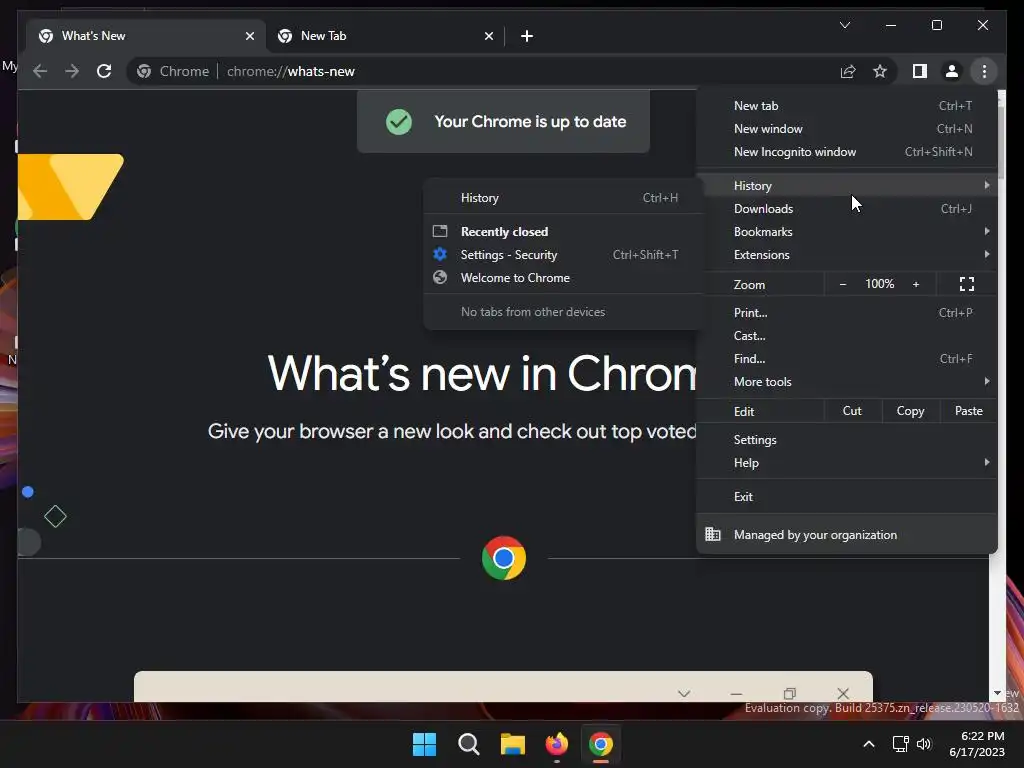Select New window menu item
Viewport: 1024px width, 768px height.
846,129
